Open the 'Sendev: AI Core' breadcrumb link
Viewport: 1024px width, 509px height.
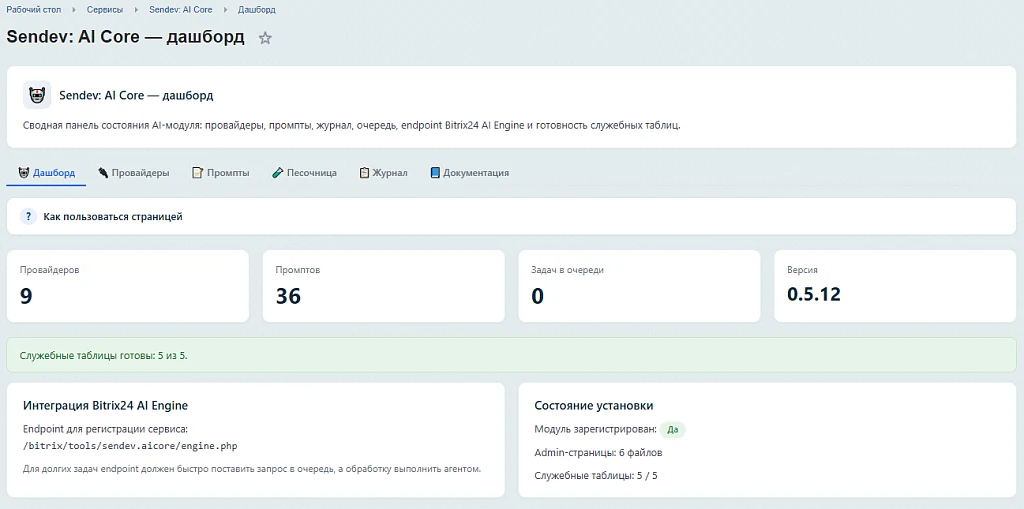click(x=180, y=10)
